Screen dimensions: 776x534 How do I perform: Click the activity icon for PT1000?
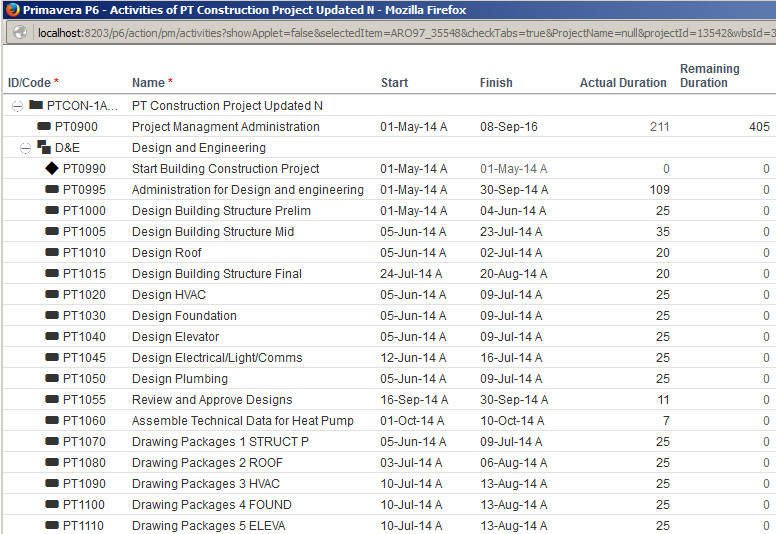[x=52, y=210]
